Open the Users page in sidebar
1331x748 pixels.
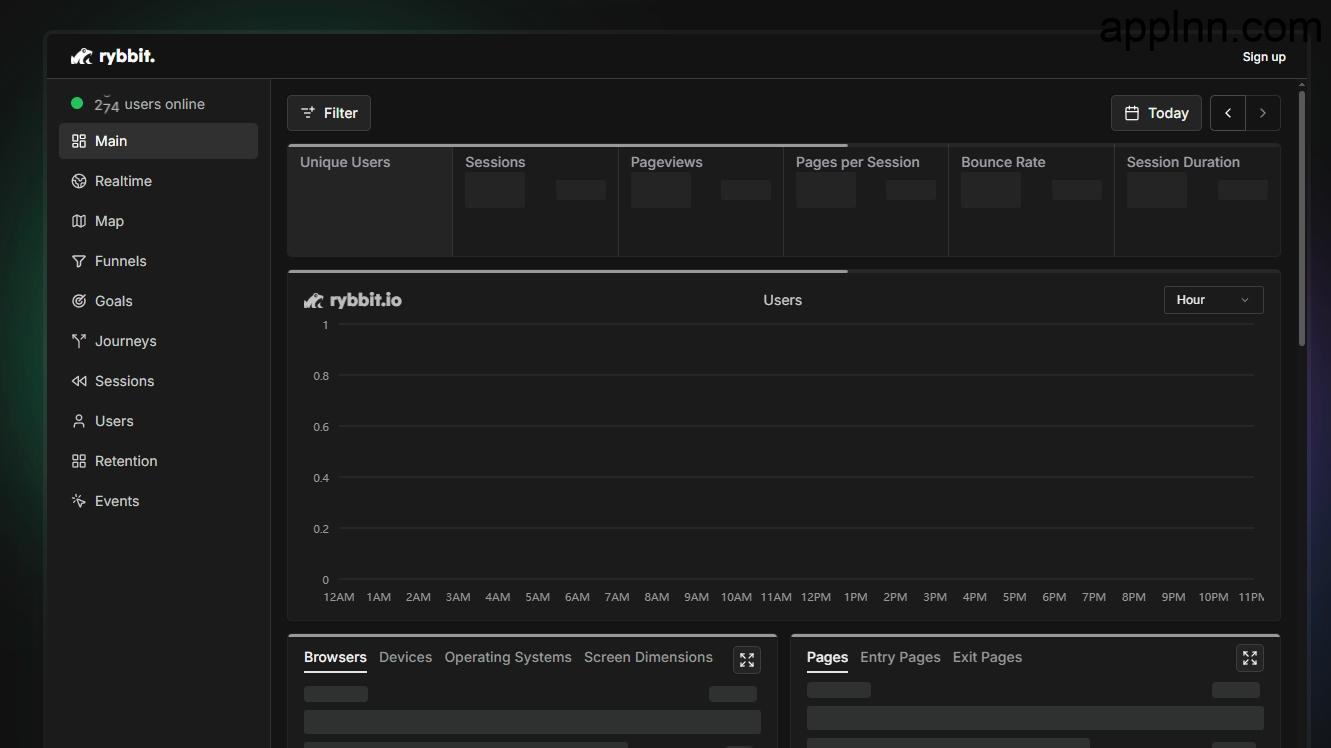158,421
